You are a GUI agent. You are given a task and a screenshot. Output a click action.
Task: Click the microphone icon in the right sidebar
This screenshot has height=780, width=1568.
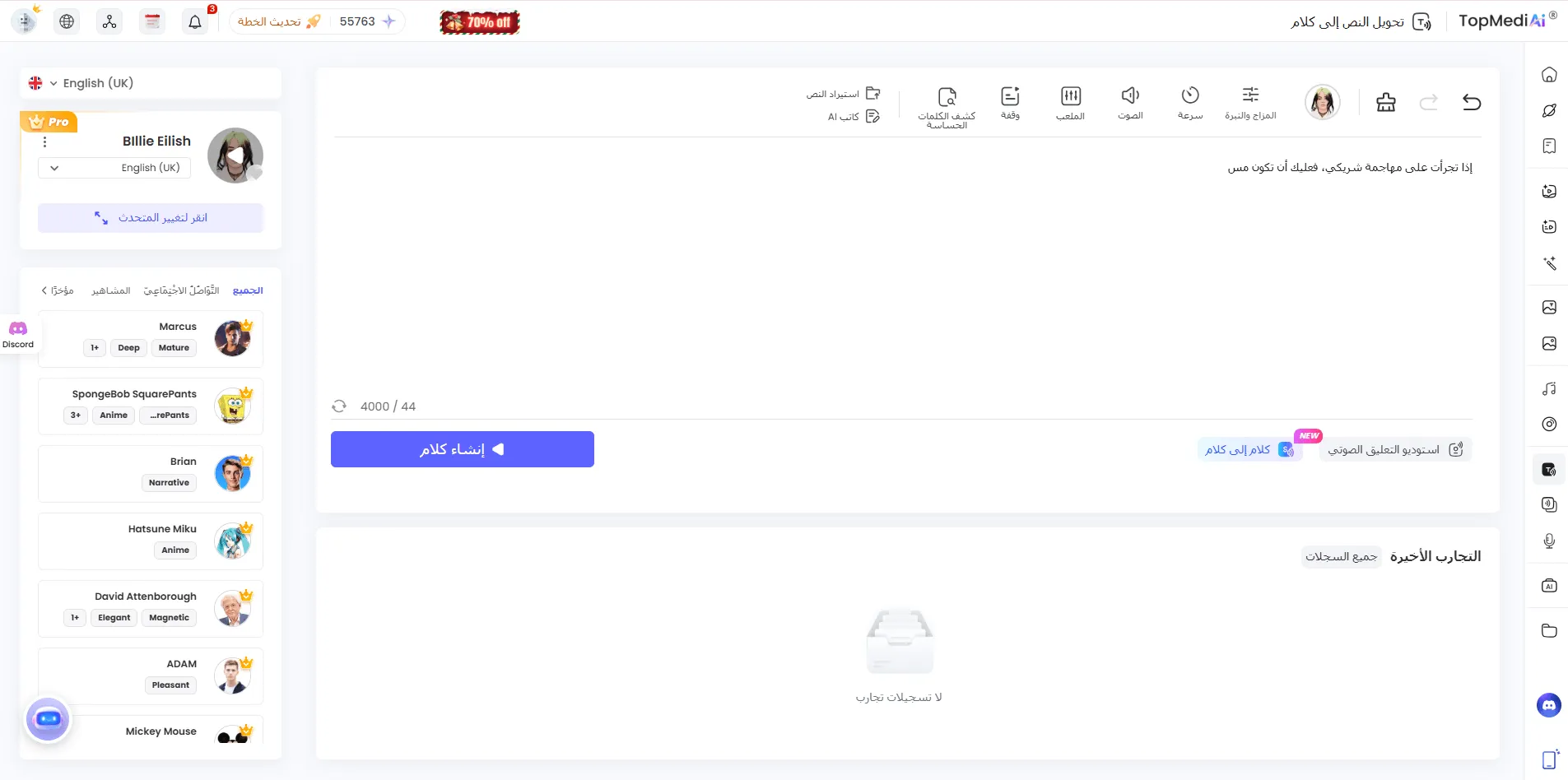pos(1549,541)
